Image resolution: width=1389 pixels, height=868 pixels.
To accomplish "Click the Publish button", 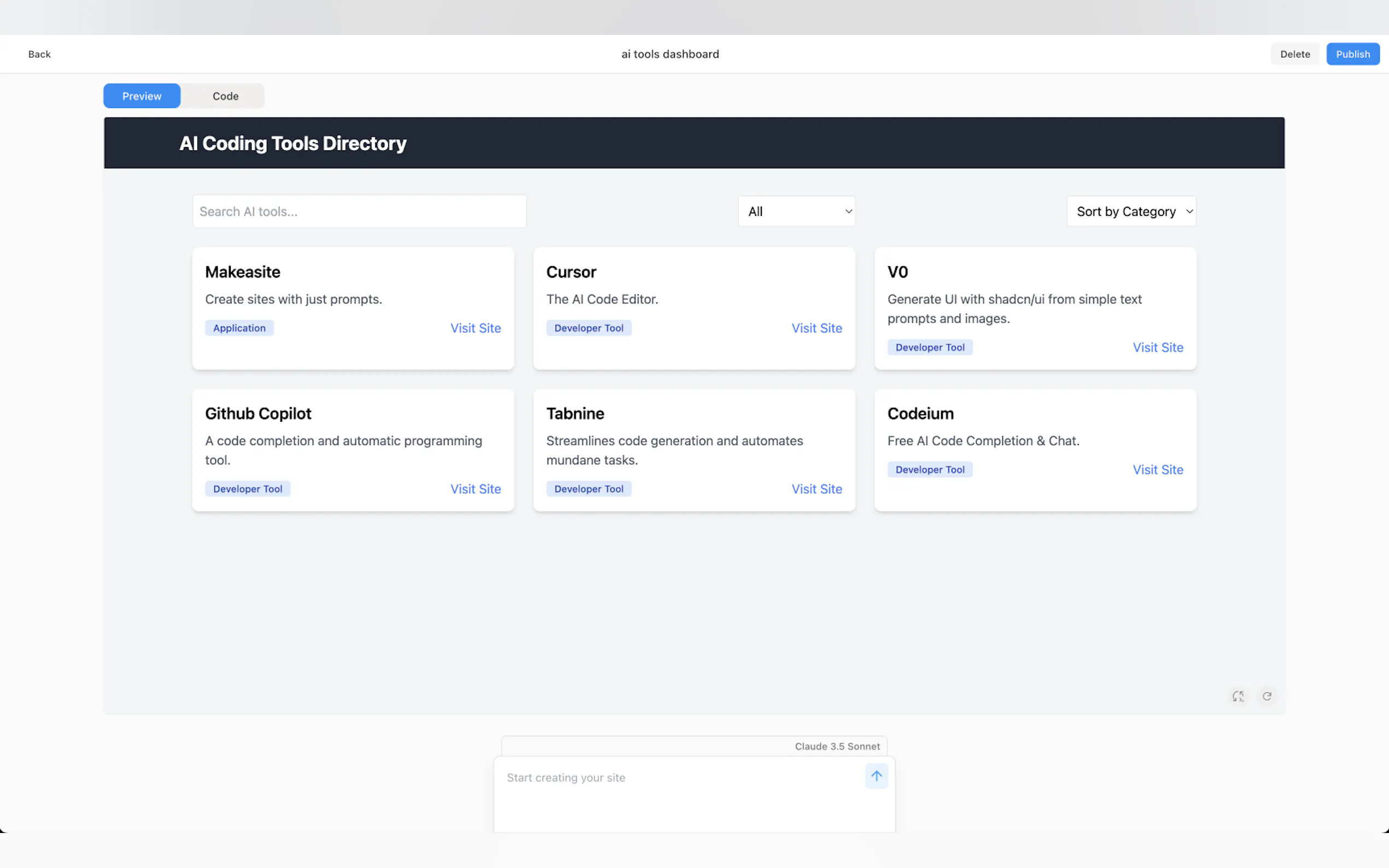I will 1352,54.
